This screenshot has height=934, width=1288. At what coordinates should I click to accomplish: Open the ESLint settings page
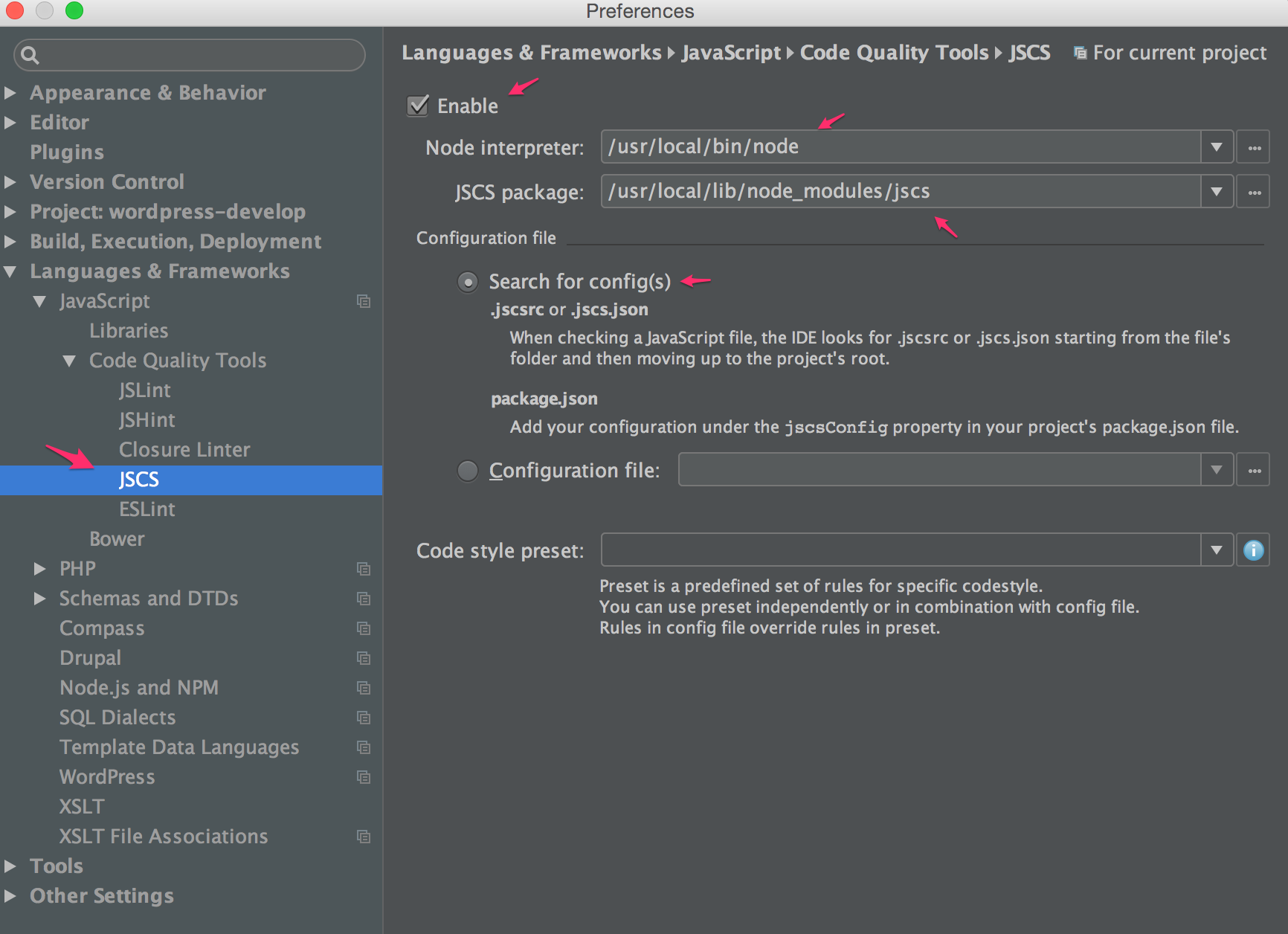click(147, 509)
